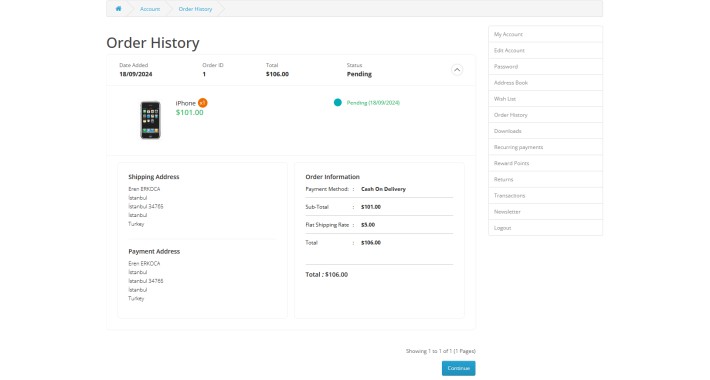The image size is (710, 380).
Task: Open Returns in the sidebar
Action: coord(545,179)
